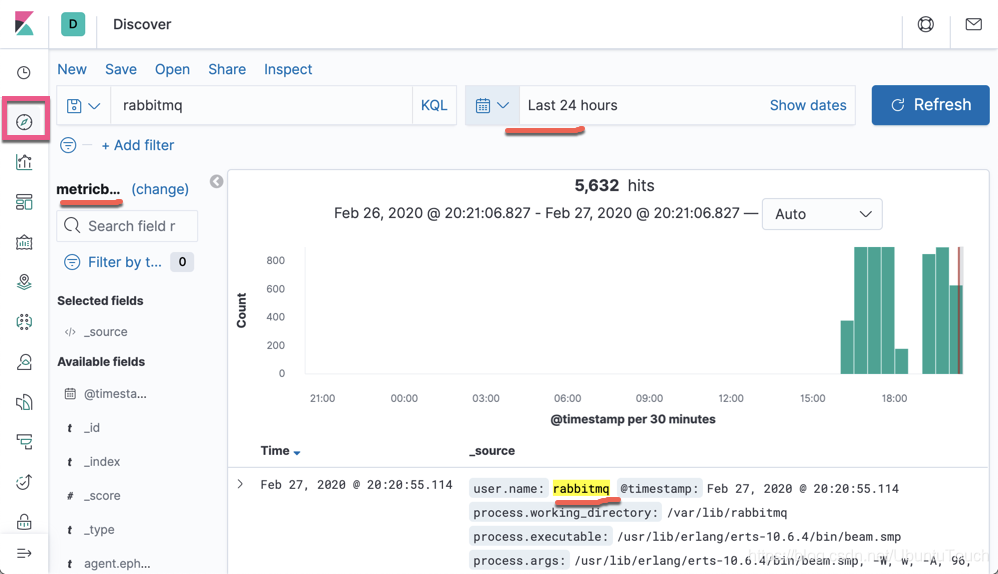Open Dashboard icon in sidebar
998x574 pixels.
(24, 202)
